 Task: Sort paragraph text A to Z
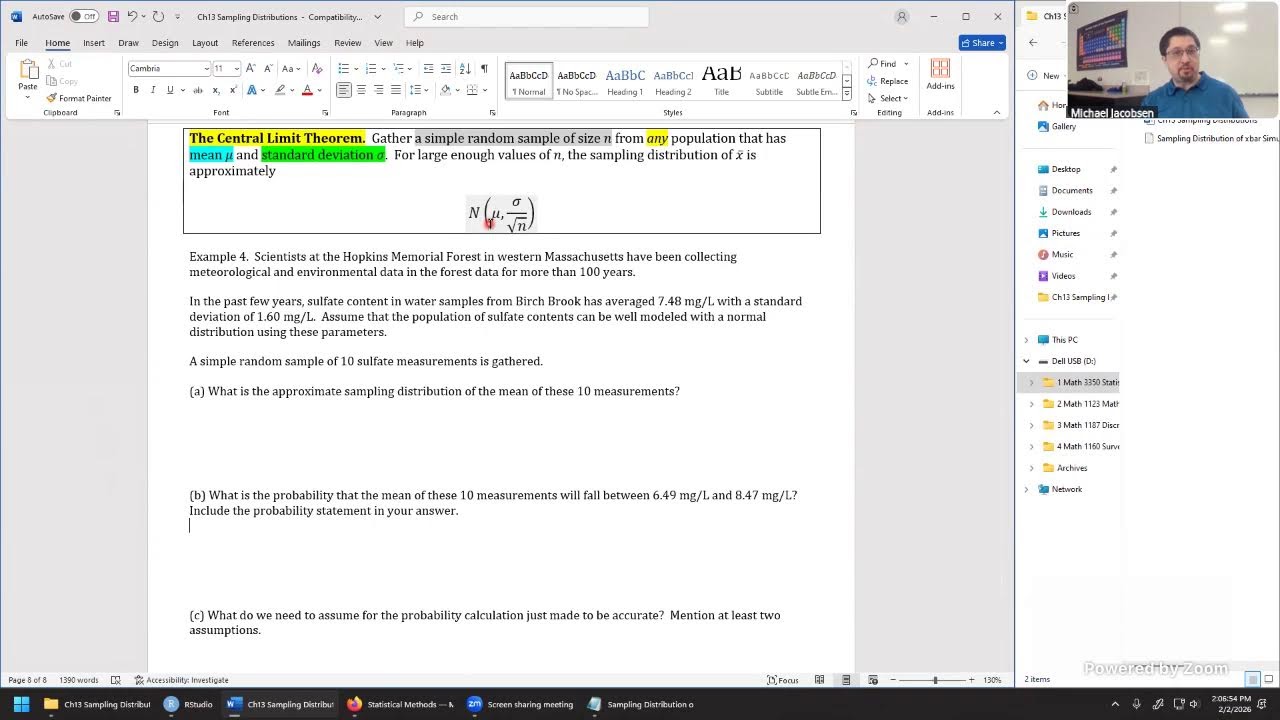coord(465,68)
